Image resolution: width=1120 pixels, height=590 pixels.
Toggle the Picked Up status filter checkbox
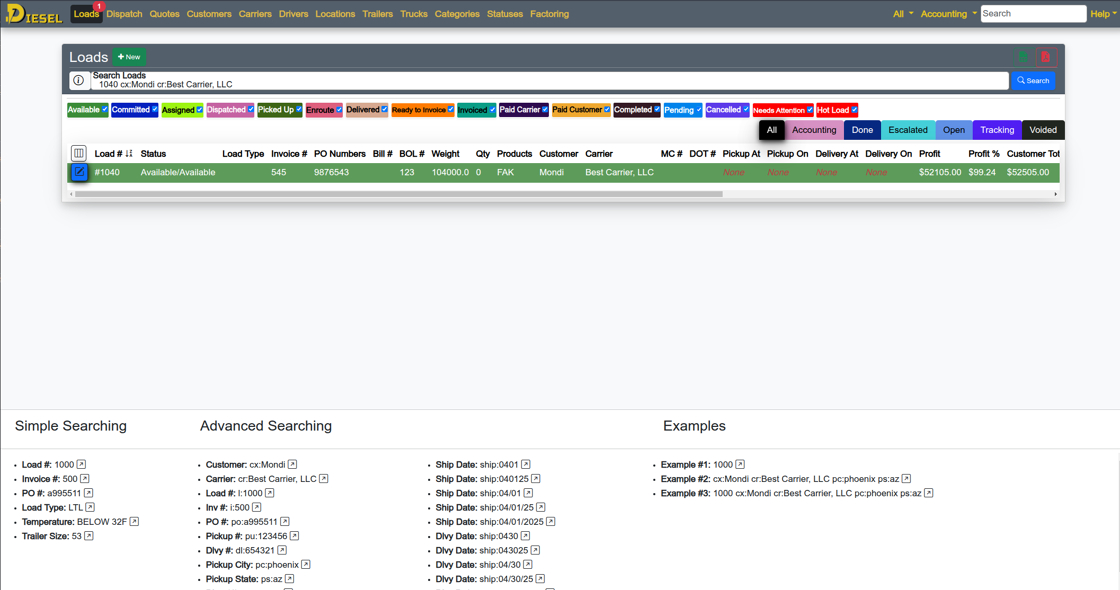[x=299, y=109]
